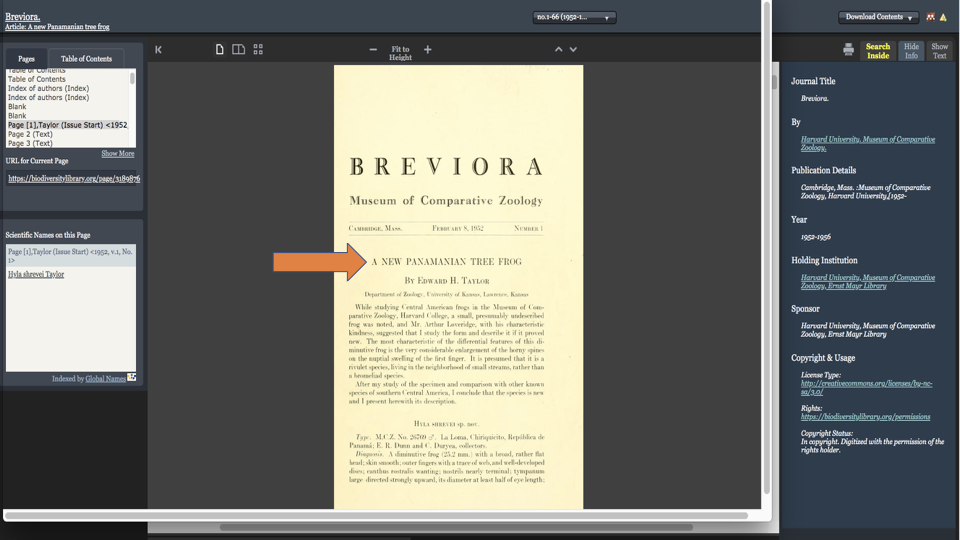Click the scanned Breviora page image
Image resolution: width=960 pixels, height=540 pixels.
click(458, 287)
